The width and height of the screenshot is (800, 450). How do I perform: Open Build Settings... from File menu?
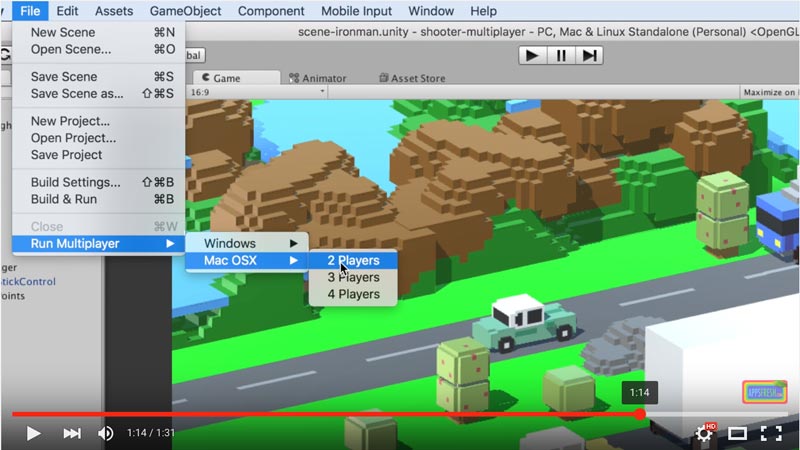point(99,182)
